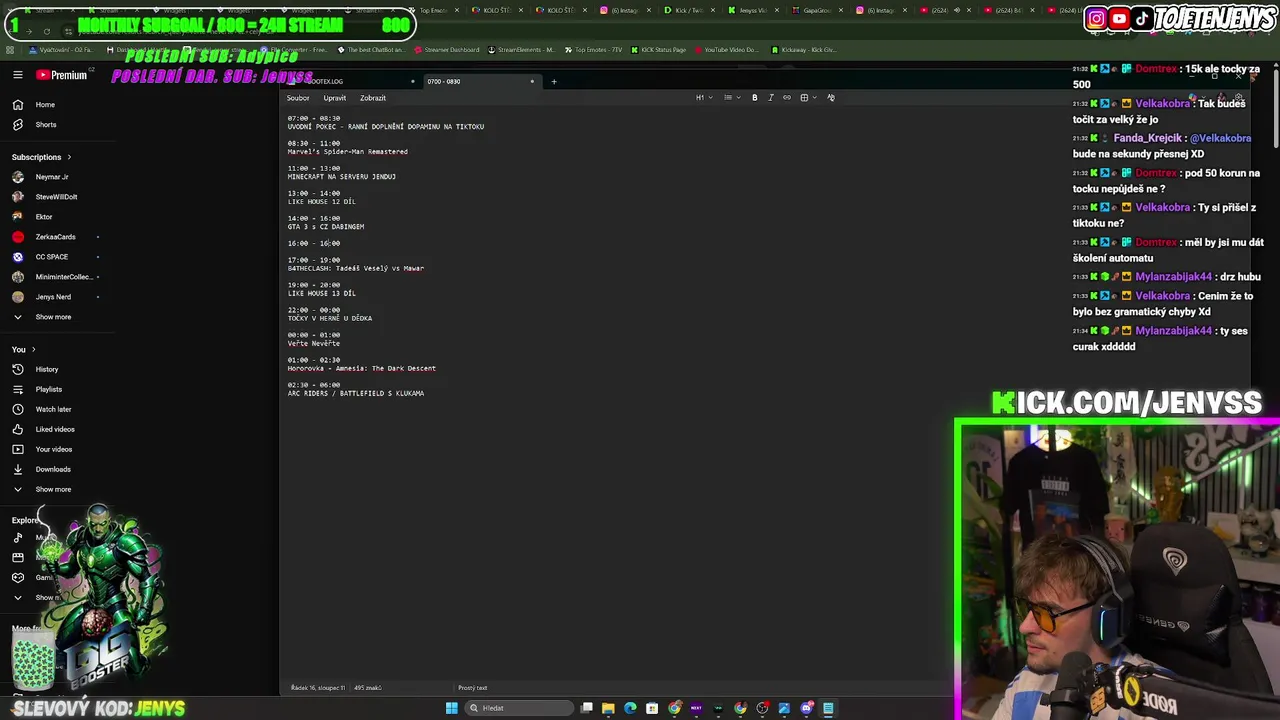Open SteveWillDoIt subscription channel
Screen dimensions: 1280x720
pos(56,197)
